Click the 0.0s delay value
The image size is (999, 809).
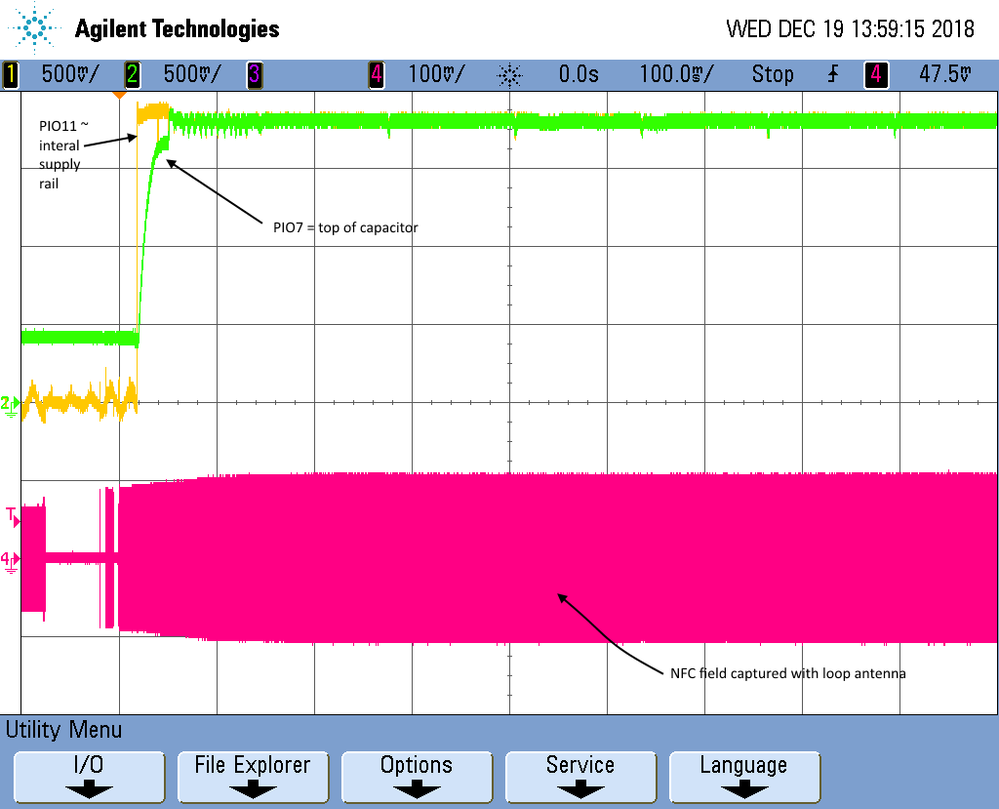click(x=579, y=74)
